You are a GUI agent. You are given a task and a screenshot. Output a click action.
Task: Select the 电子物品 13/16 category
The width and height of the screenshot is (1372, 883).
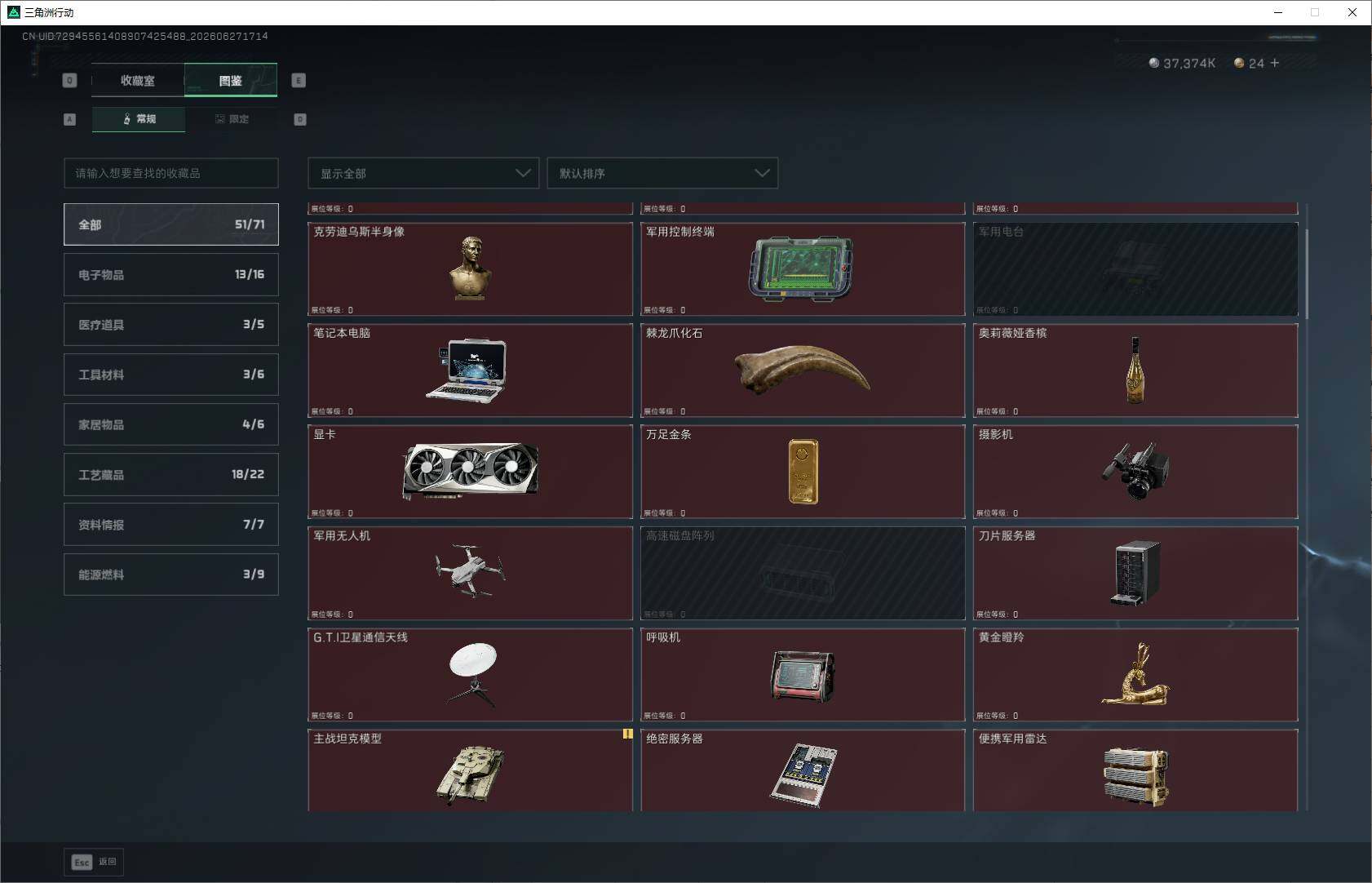(x=171, y=274)
